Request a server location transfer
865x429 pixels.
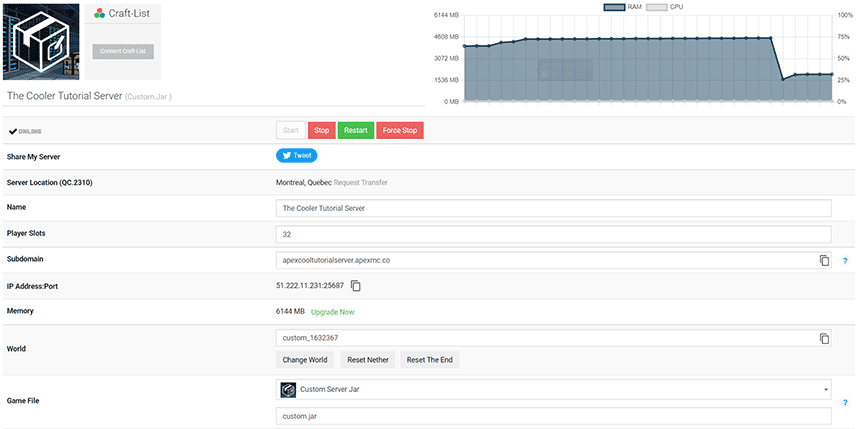point(362,183)
